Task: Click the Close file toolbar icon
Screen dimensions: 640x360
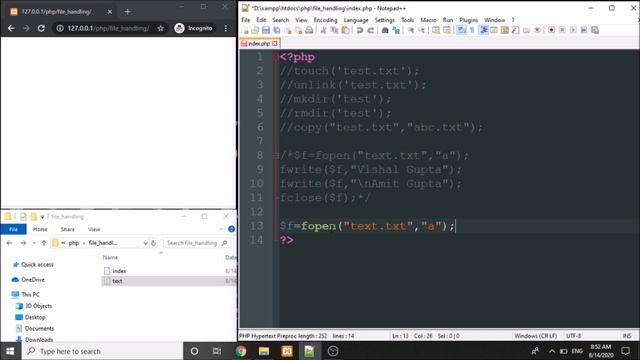Action: 288,30
